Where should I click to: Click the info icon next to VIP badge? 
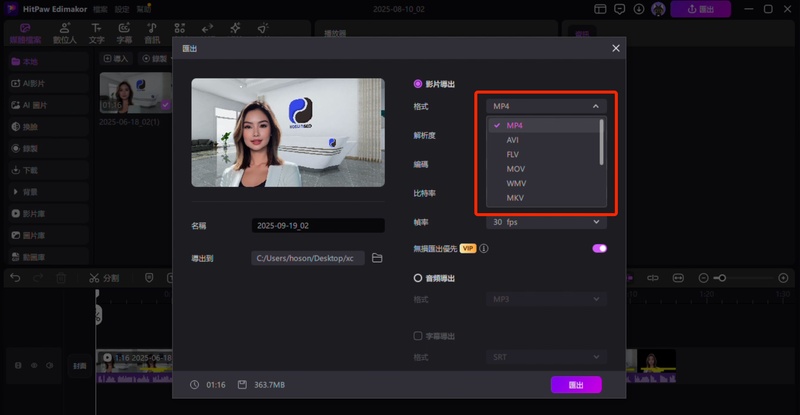click(x=484, y=248)
